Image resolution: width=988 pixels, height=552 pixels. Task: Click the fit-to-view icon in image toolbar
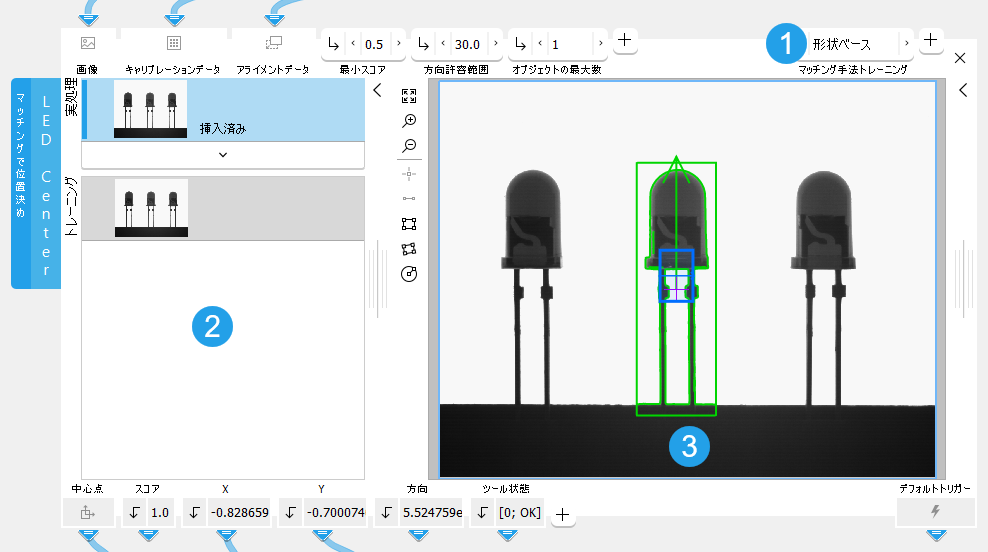[408, 96]
